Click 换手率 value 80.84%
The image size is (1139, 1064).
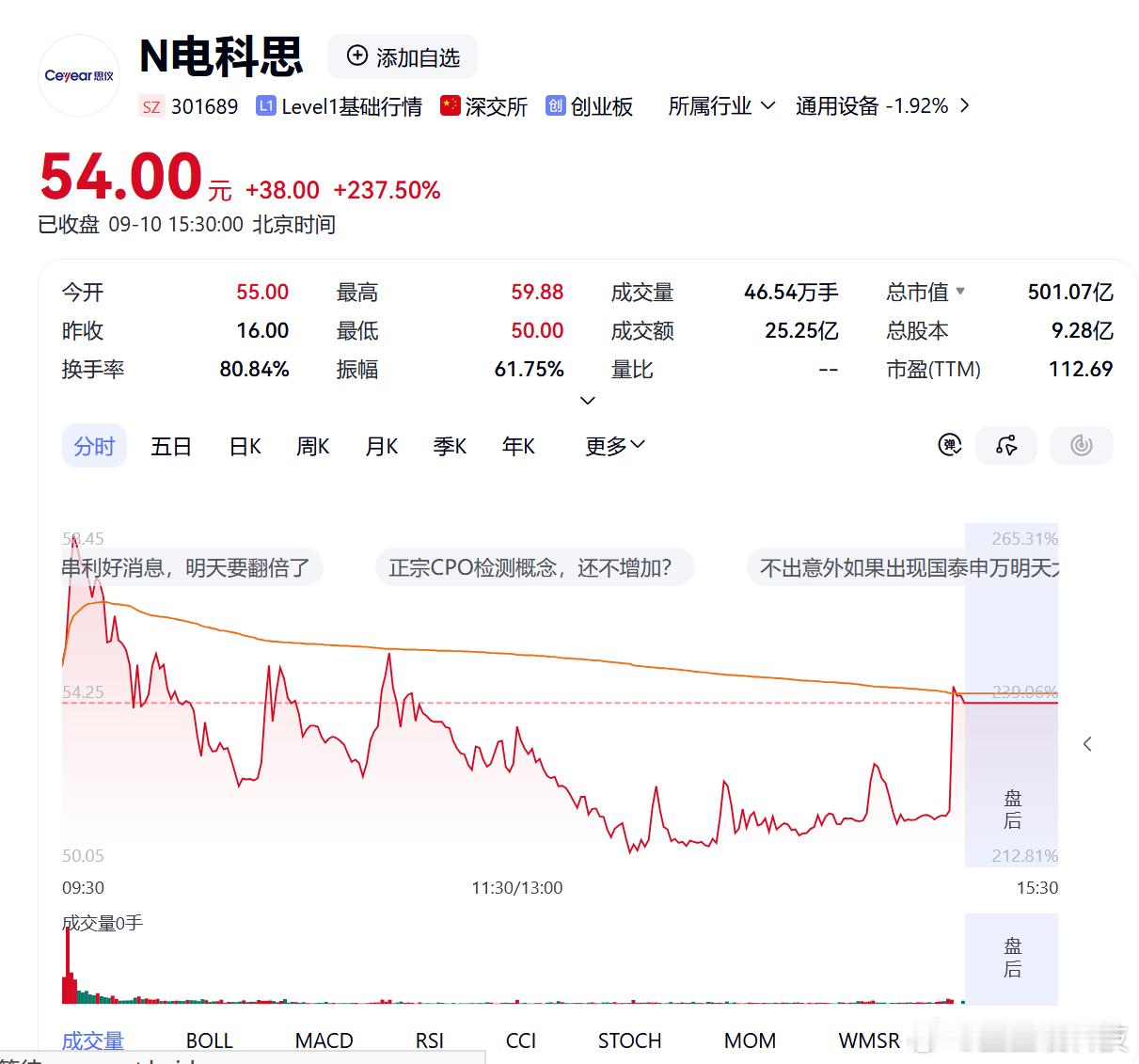pyautogui.click(x=254, y=369)
